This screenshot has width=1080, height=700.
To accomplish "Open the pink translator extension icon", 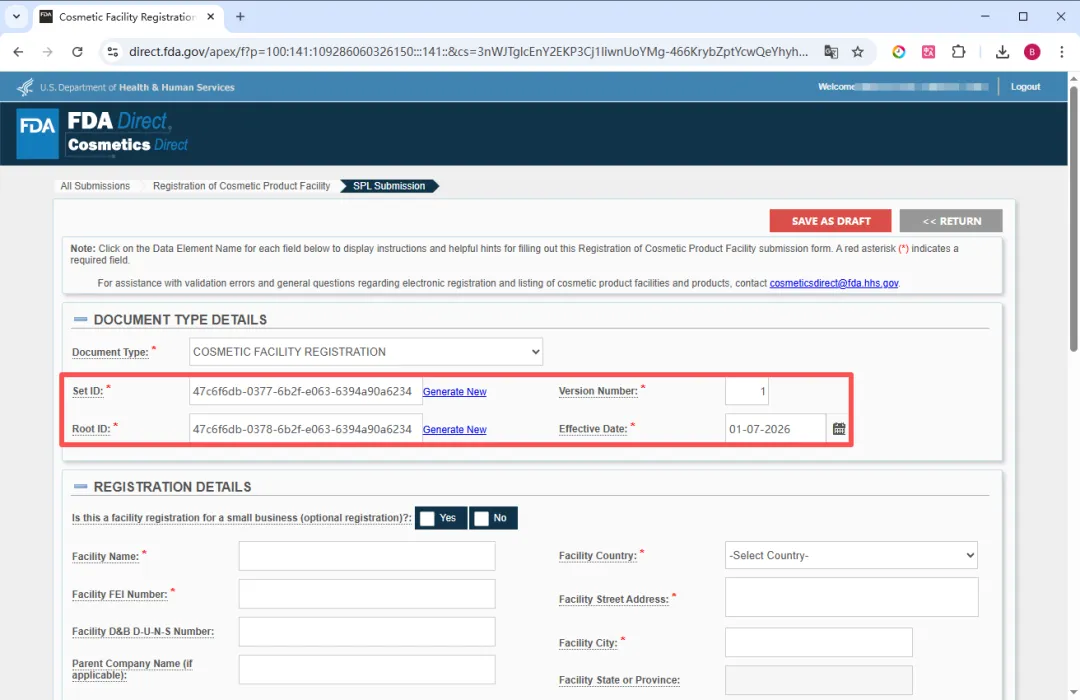I will click(928, 52).
